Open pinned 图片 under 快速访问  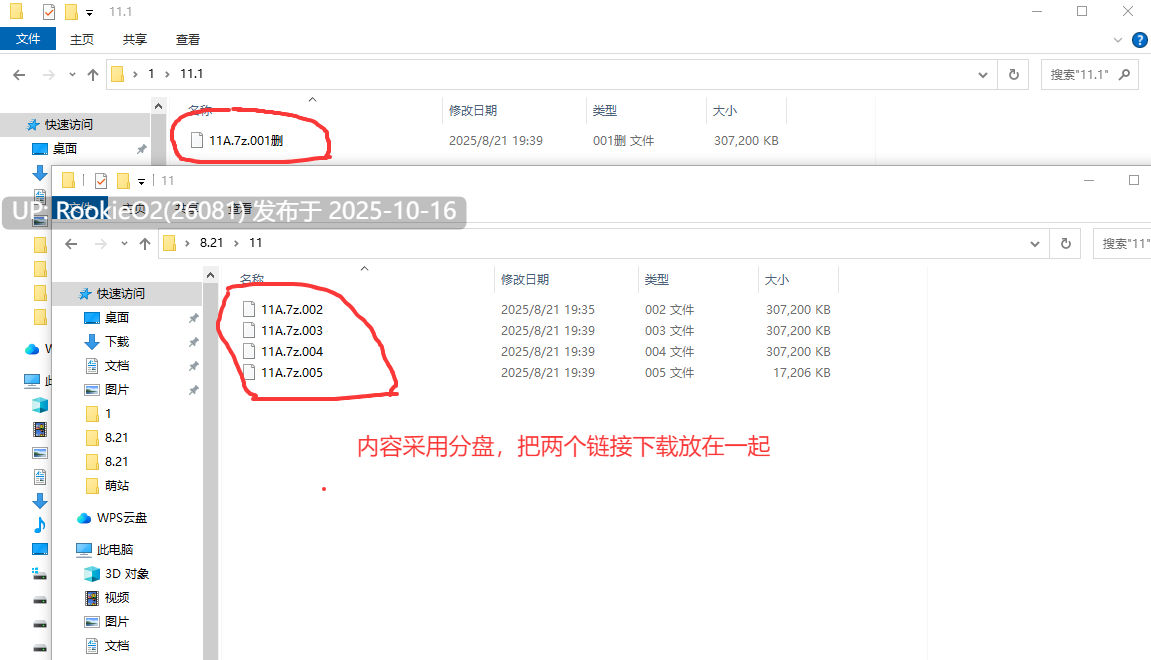[x=117, y=389]
